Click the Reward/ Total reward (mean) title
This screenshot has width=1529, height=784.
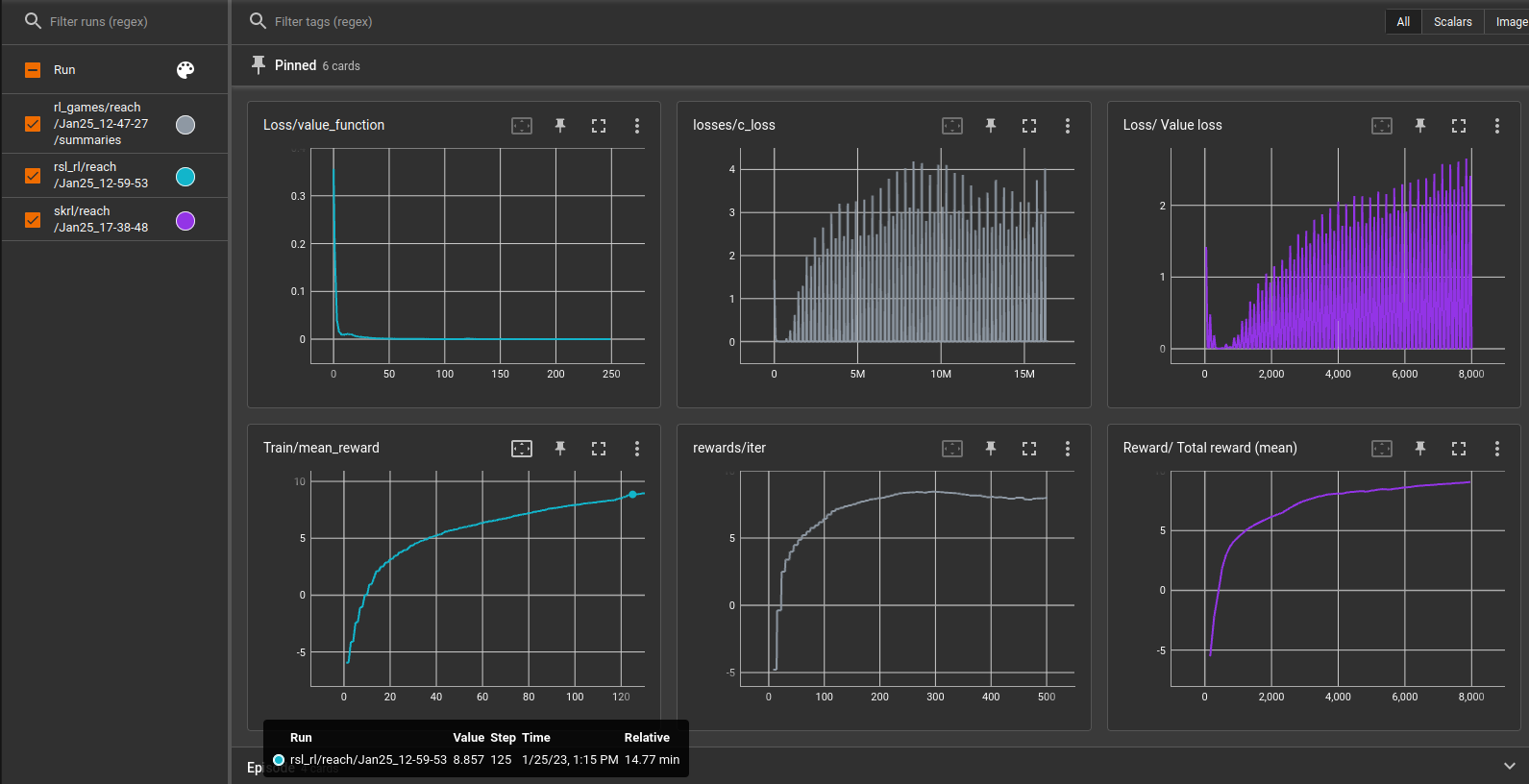pyautogui.click(x=1210, y=448)
